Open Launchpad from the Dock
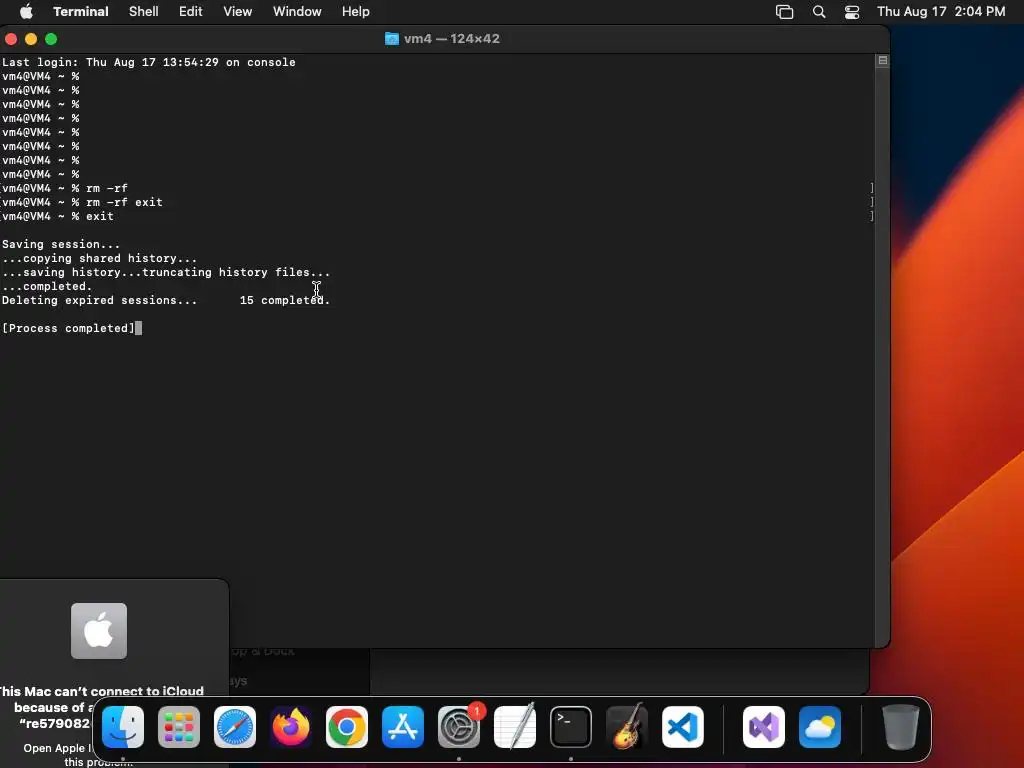 [x=179, y=727]
